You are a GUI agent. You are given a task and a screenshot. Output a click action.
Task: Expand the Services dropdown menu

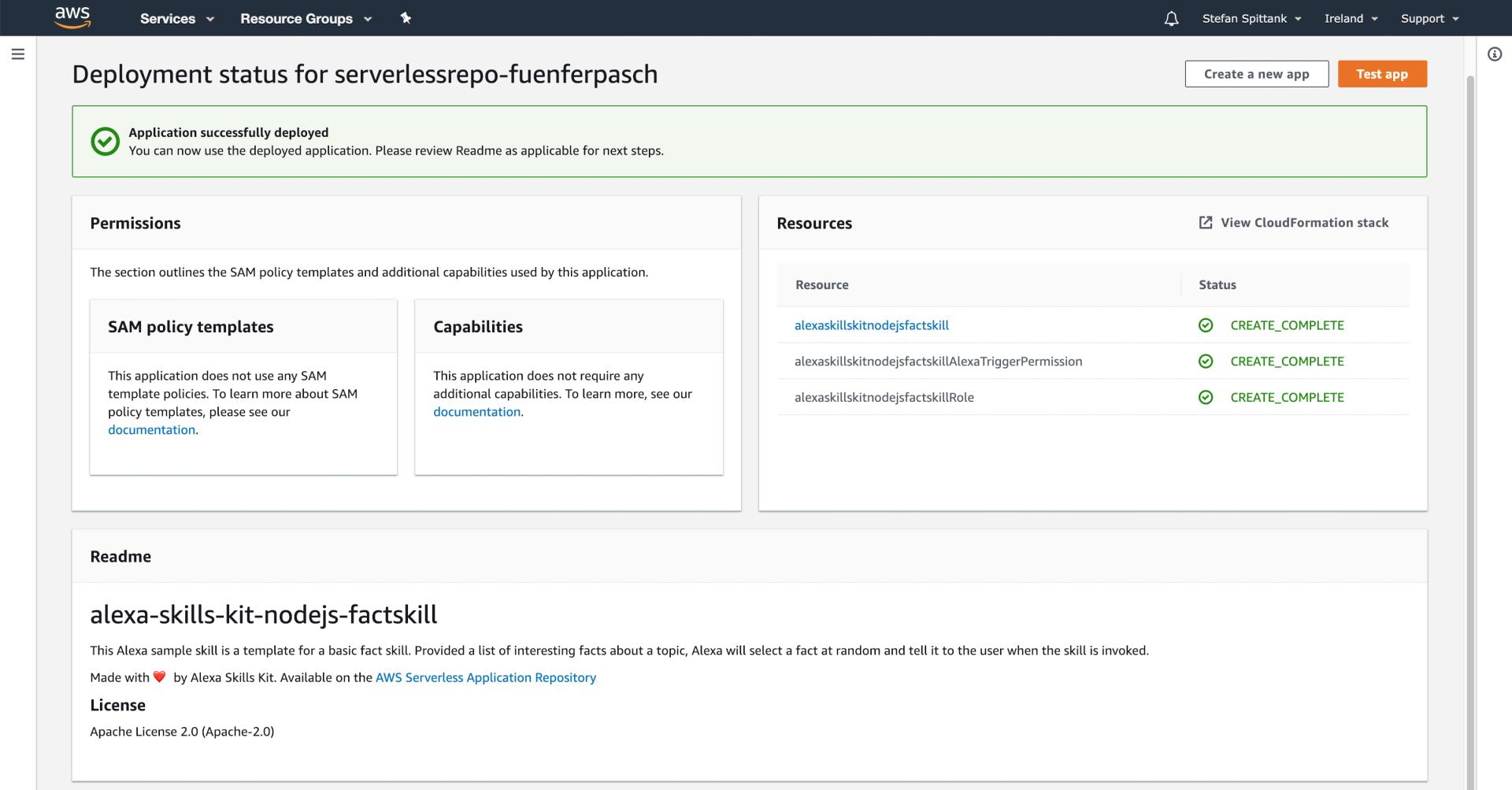176,19
